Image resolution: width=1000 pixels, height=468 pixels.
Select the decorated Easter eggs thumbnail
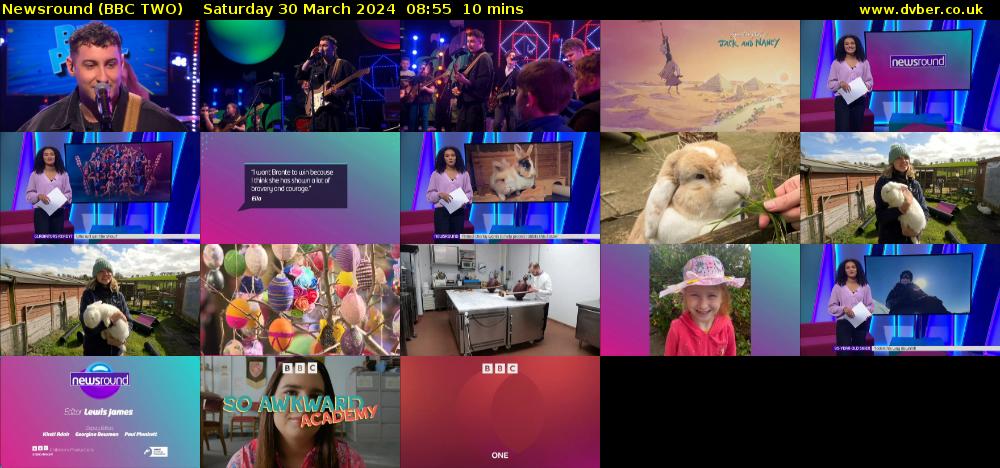(300, 300)
